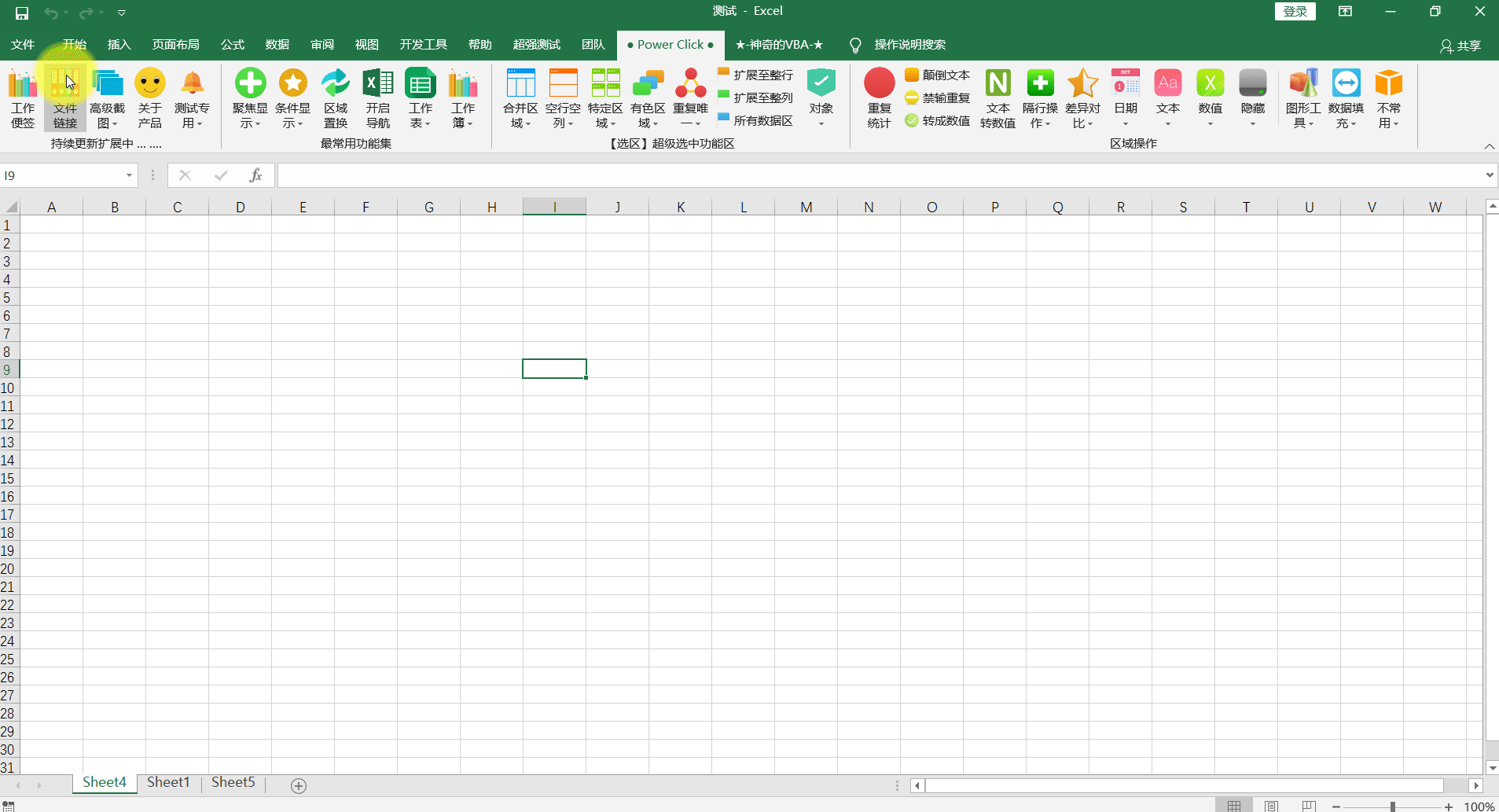Expand the formula bar
This screenshot has height=812, width=1499.
point(1489,175)
